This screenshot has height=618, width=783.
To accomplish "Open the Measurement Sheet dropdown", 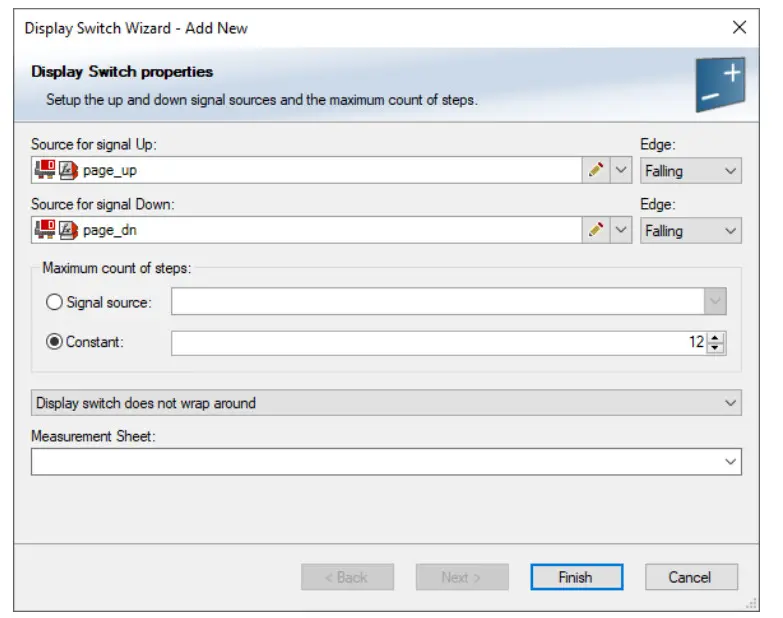I will (x=386, y=461).
